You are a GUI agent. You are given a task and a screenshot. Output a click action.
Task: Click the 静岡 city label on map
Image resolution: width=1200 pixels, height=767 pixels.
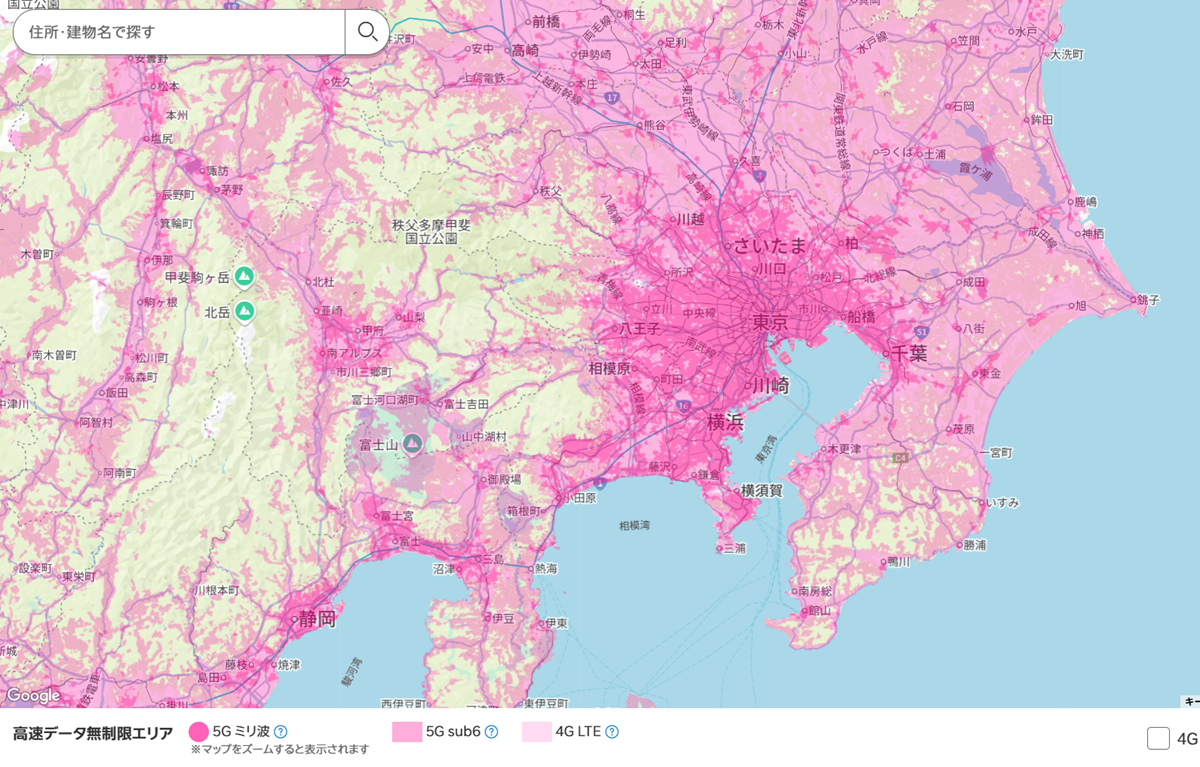pyautogui.click(x=317, y=619)
